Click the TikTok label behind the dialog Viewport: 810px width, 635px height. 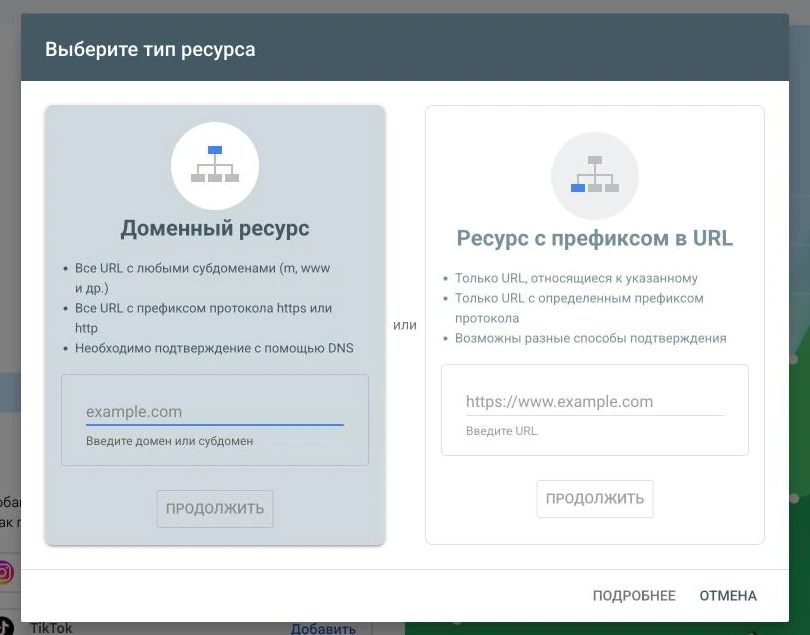pos(51,628)
